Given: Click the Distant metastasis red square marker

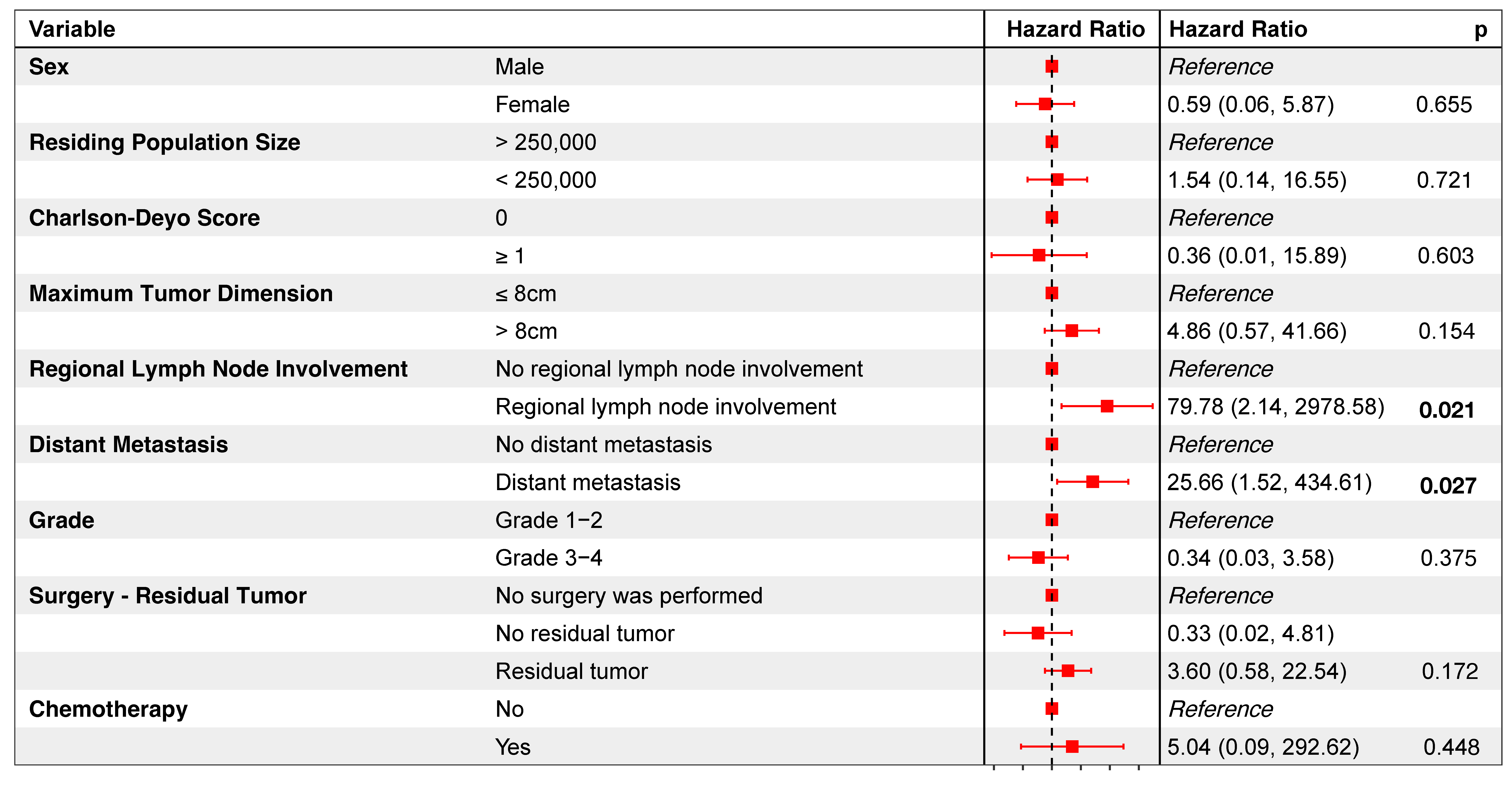Looking at the screenshot, I should coord(1092,482).
